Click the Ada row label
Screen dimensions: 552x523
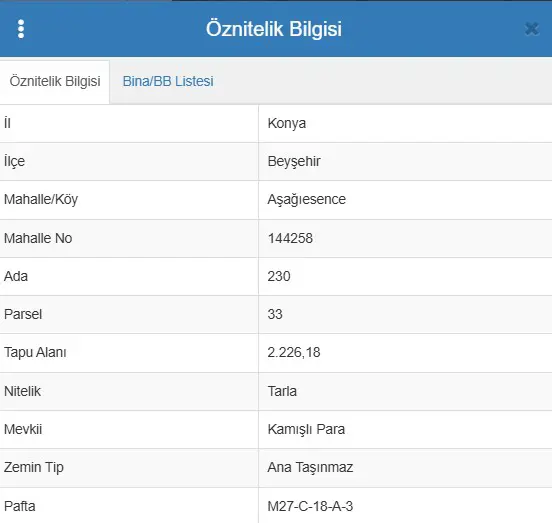pyautogui.click(x=16, y=276)
